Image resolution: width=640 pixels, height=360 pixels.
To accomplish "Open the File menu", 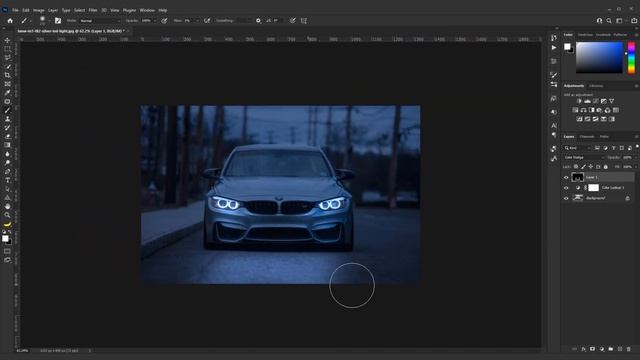I will click(15, 10).
